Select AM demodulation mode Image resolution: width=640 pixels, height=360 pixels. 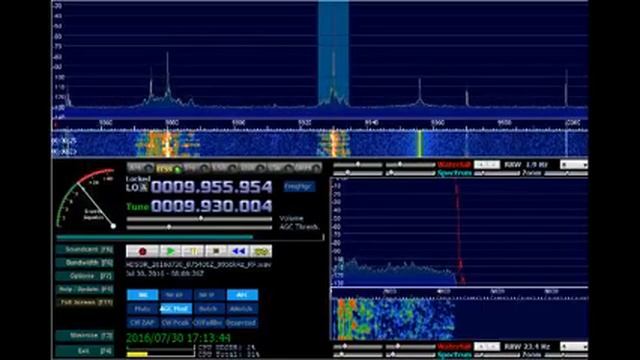click(141, 168)
